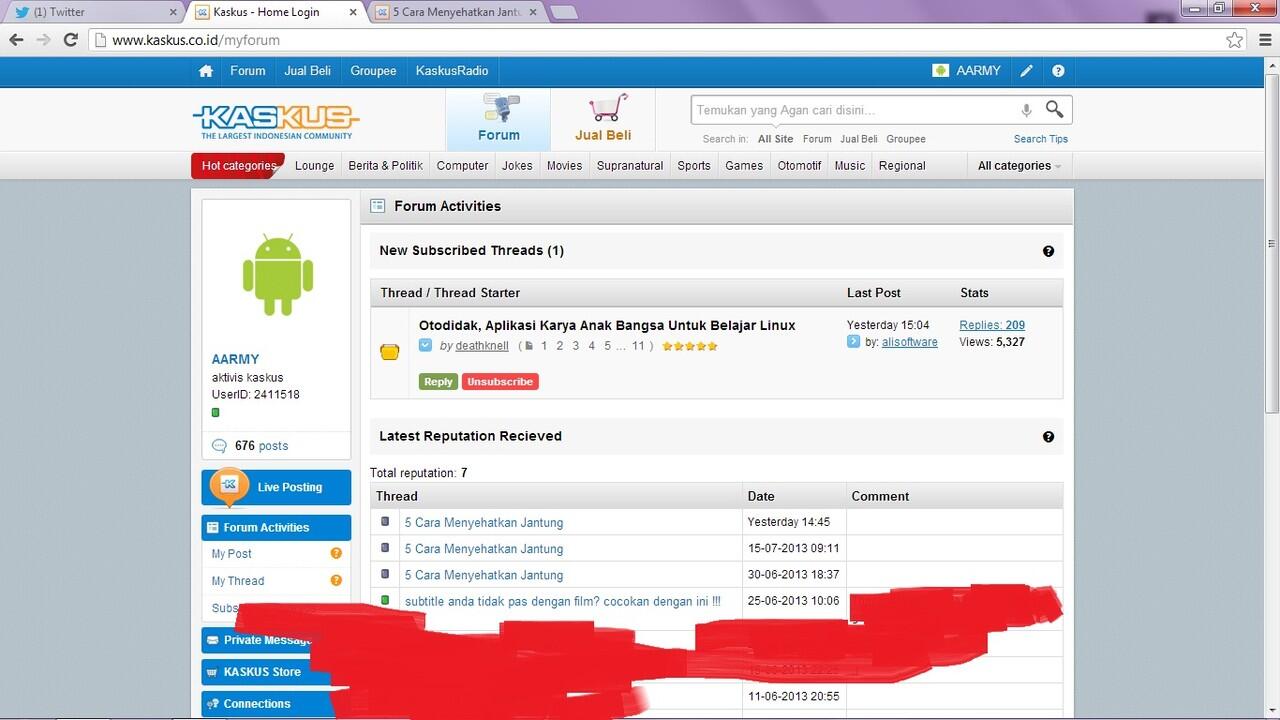
Task: Click the first-post arrow icon before deathknell
Action: [x=425, y=345]
